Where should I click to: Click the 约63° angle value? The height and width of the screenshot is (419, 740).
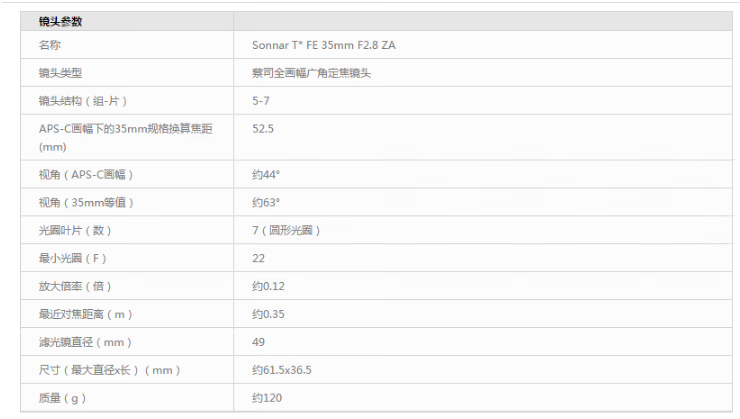click(266, 202)
